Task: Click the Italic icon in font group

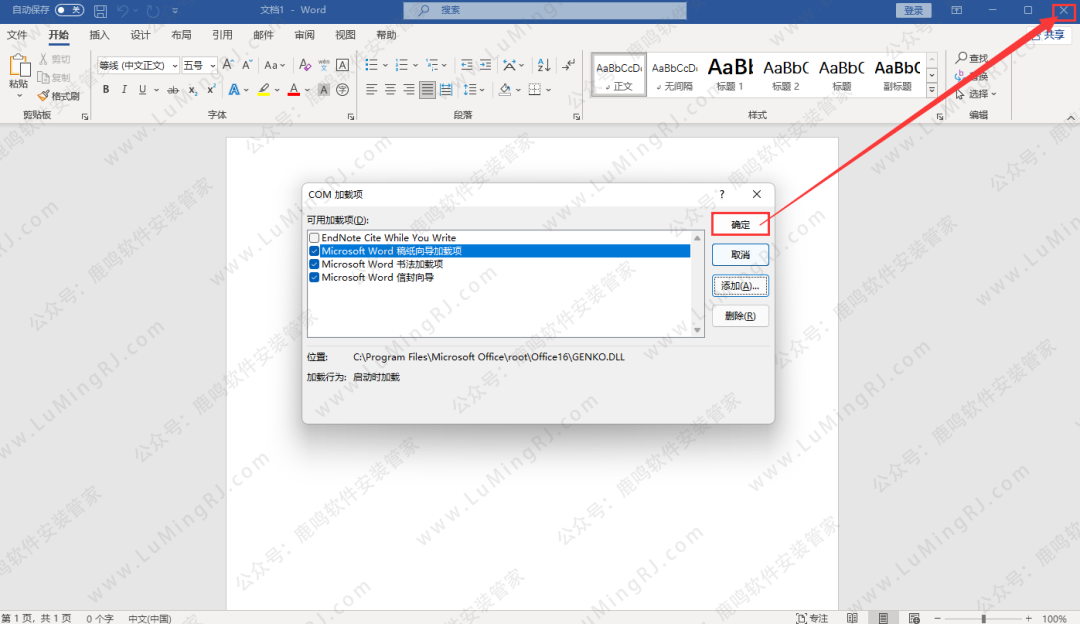Action: (x=124, y=89)
